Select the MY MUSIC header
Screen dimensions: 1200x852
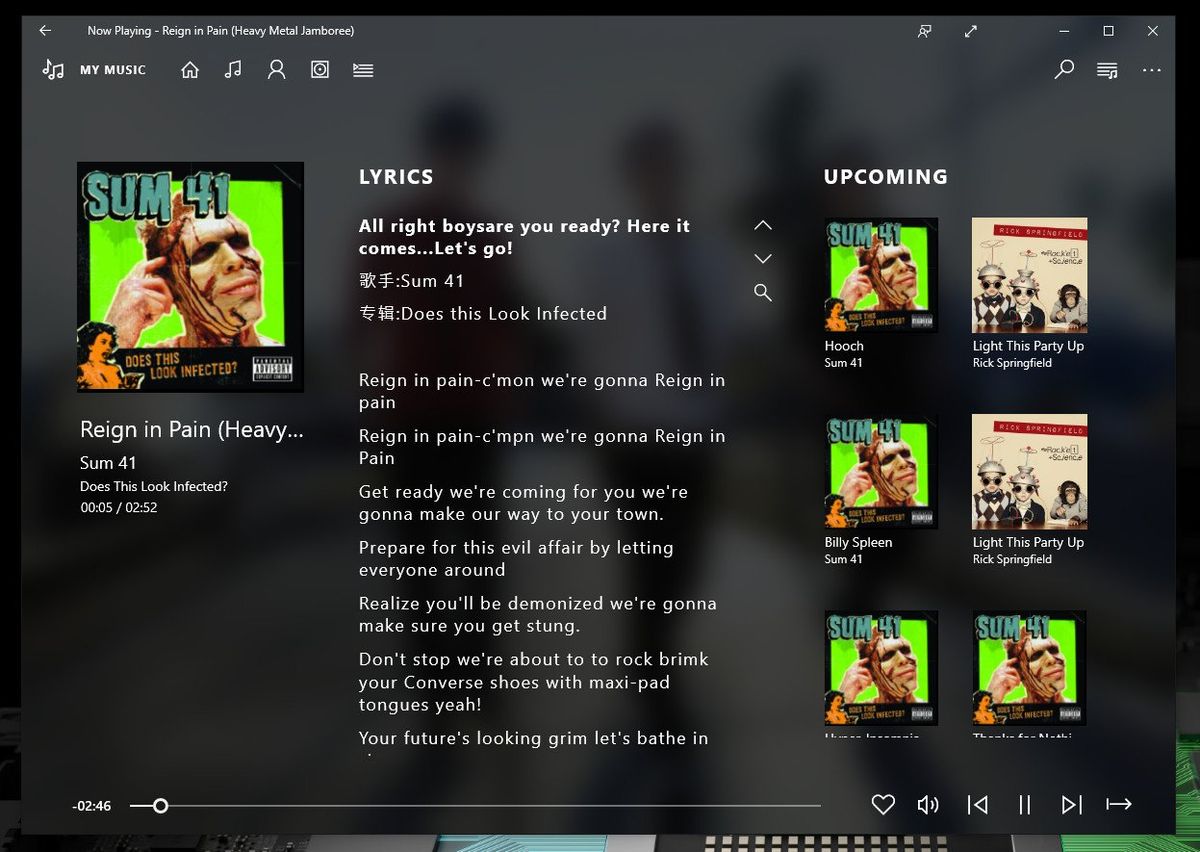coord(113,69)
